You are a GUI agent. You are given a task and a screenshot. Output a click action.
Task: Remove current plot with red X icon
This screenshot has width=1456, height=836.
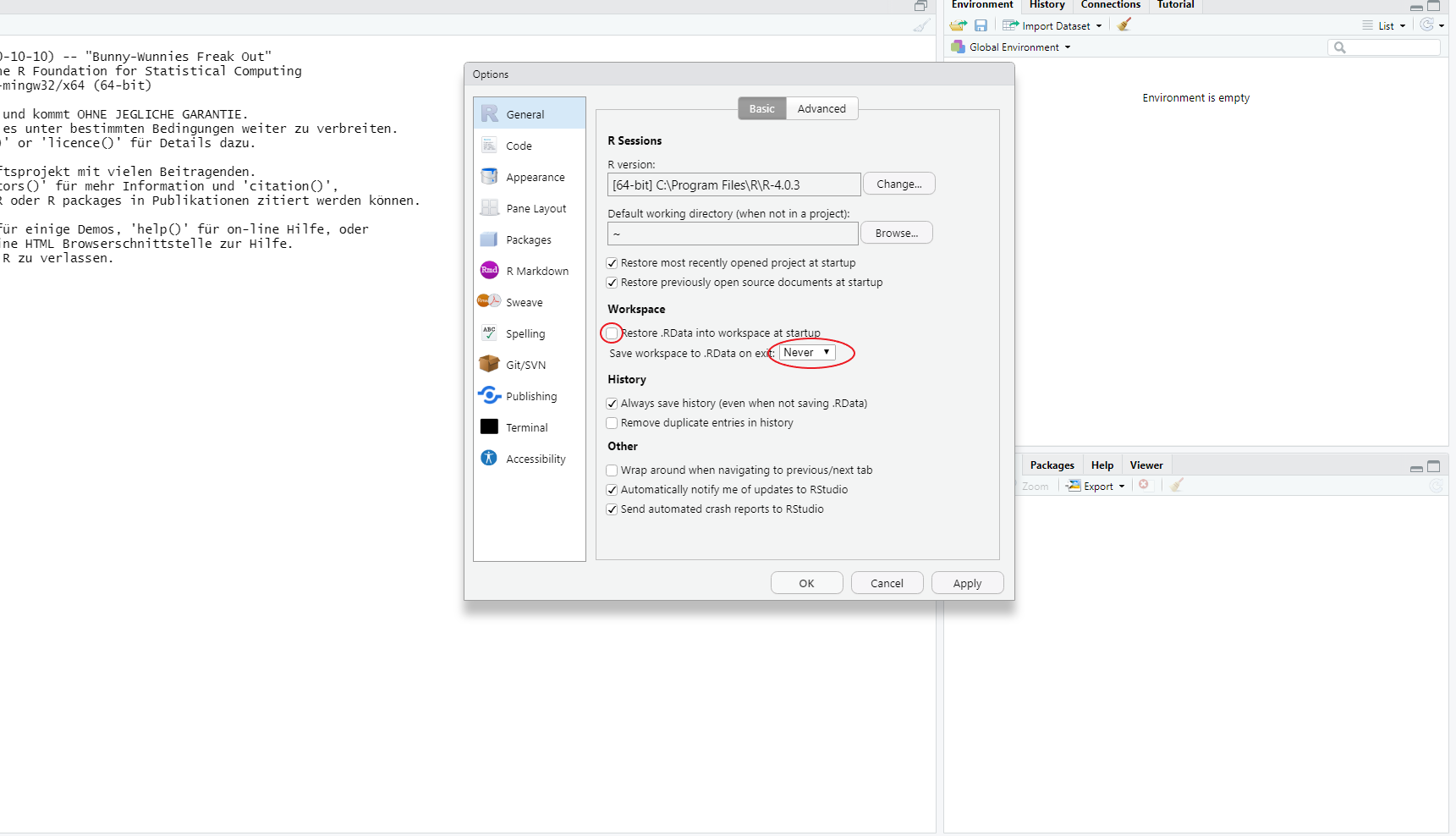pos(1144,485)
